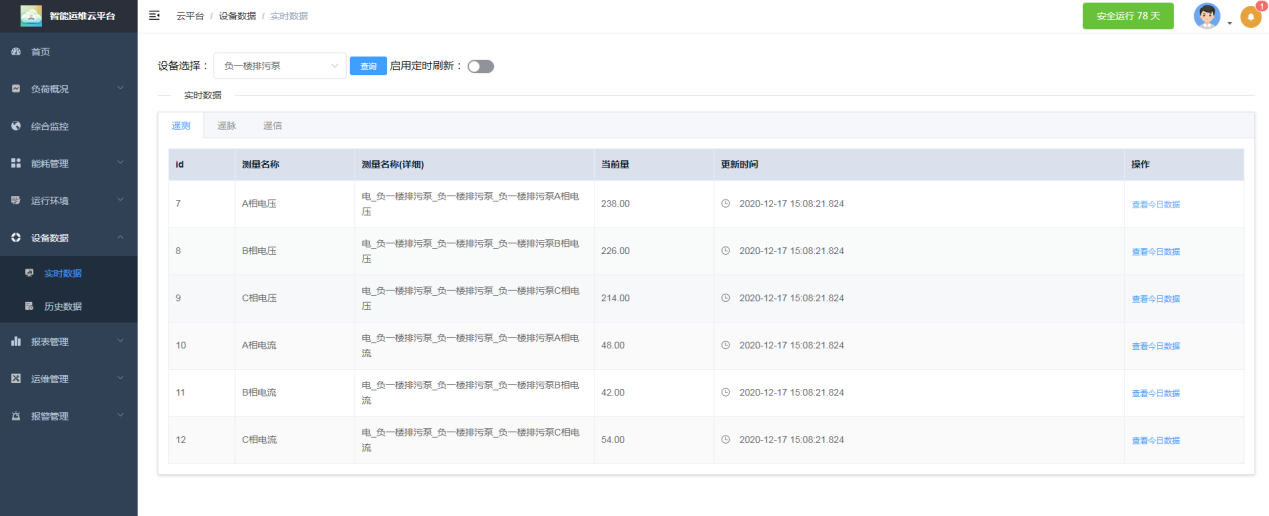1269x516 pixels.
Task: Collapse the 设备数据 sidebar menu
Action: [68, 238]
